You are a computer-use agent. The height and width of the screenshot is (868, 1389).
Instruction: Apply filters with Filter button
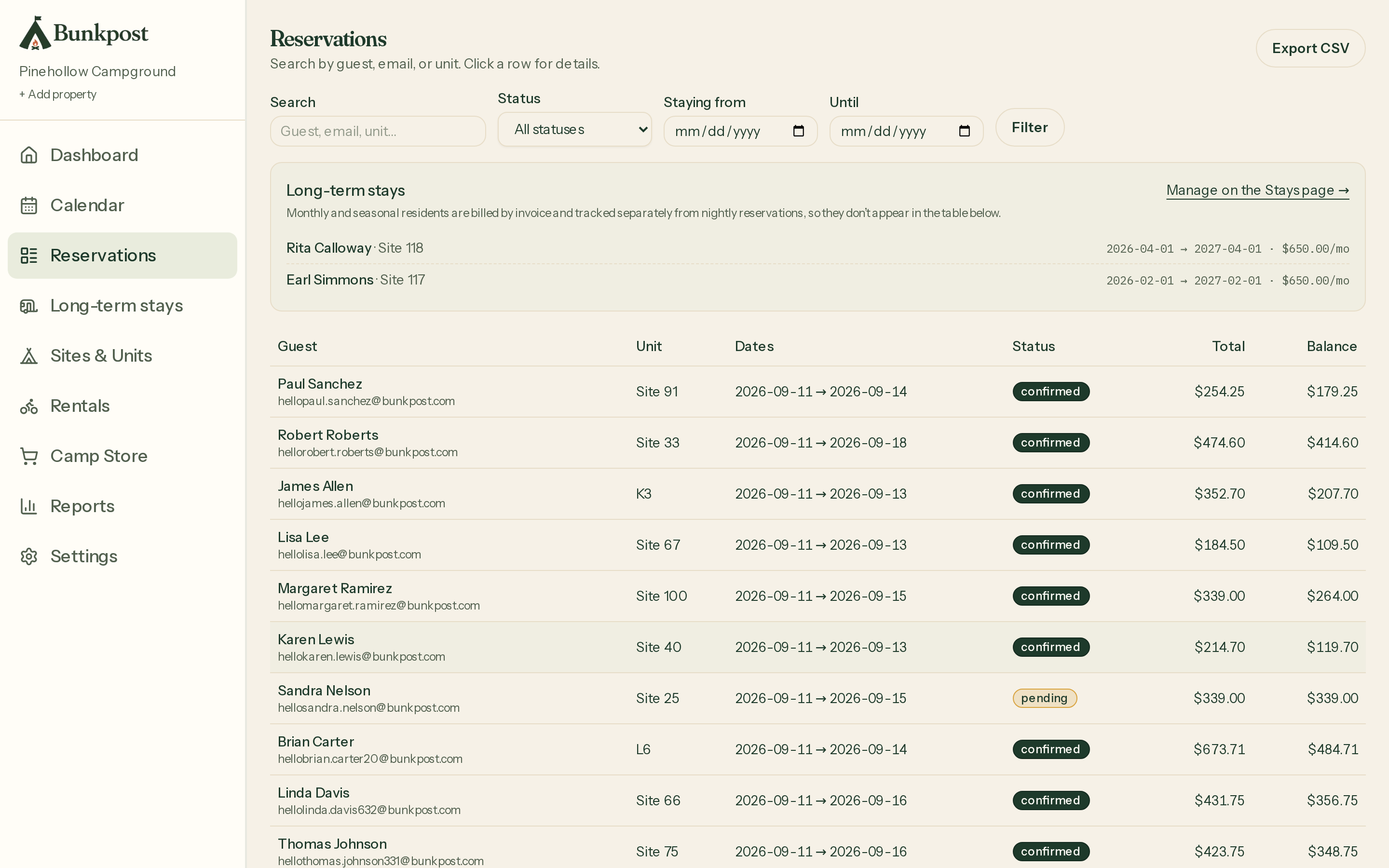1030,127
